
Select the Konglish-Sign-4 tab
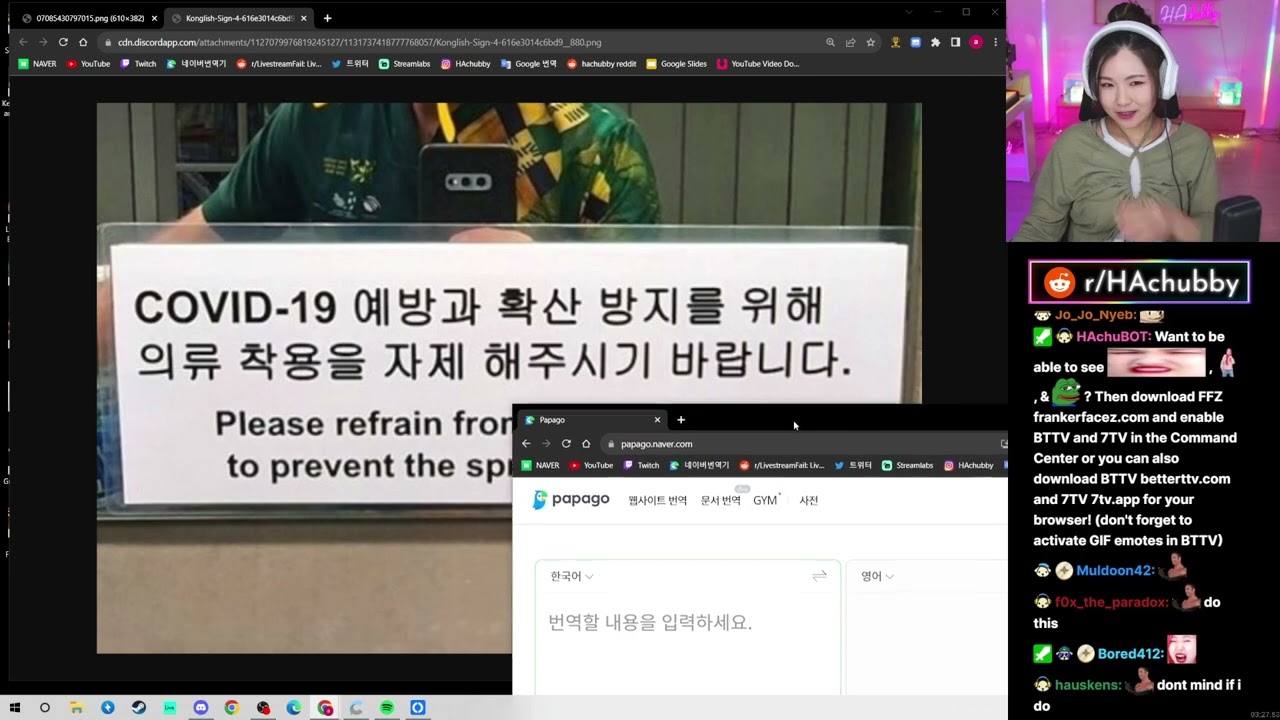tap(238, 18)
